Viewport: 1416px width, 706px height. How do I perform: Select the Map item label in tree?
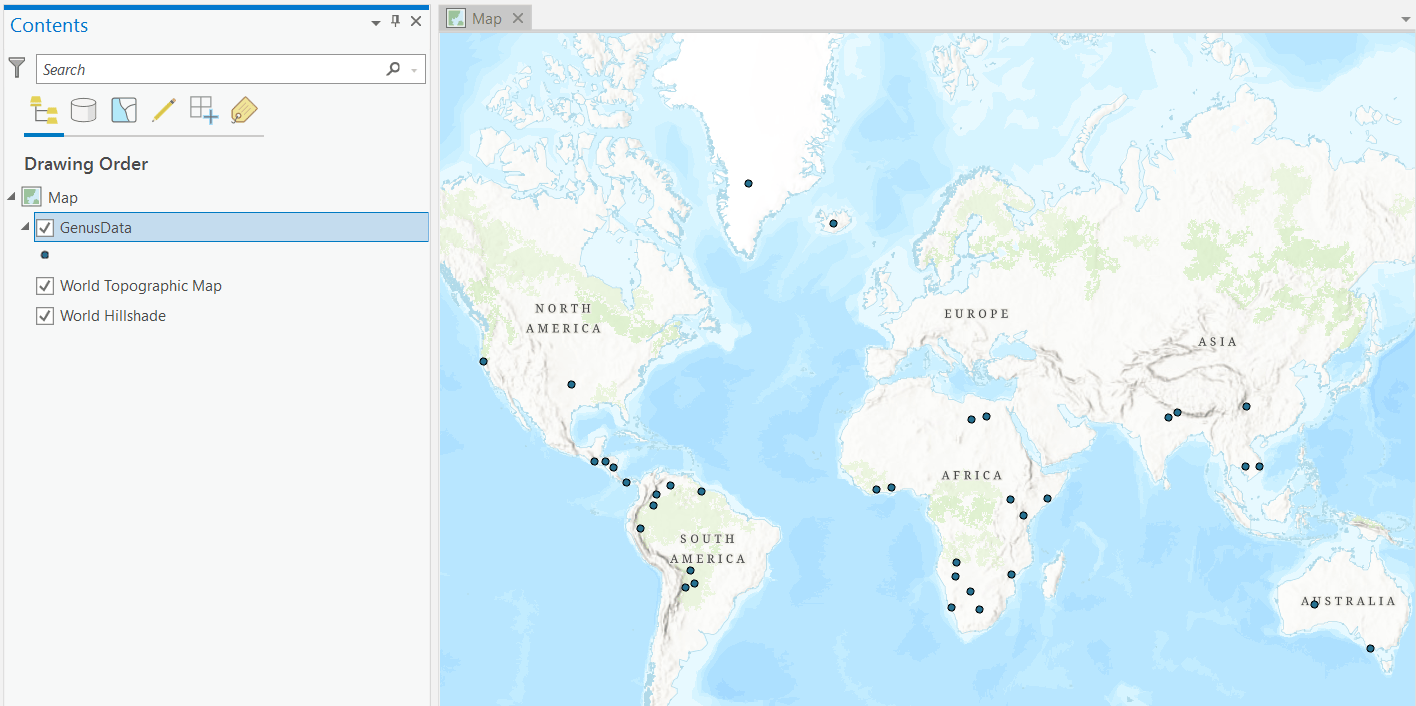click(x=63, y=198)
